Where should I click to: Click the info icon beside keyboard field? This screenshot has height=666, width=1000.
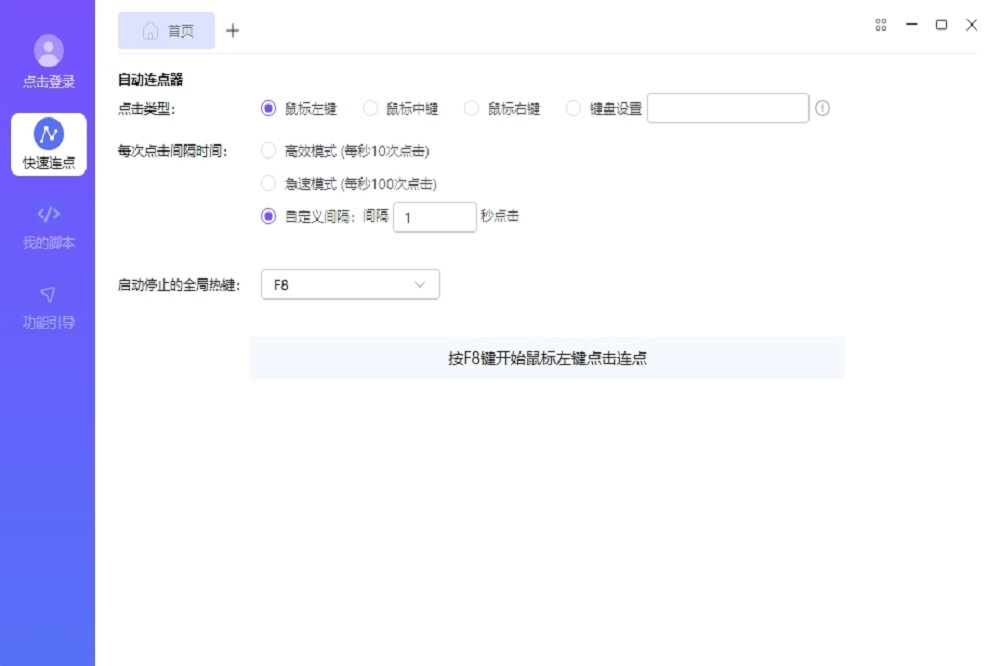click(x=822, y=108)
